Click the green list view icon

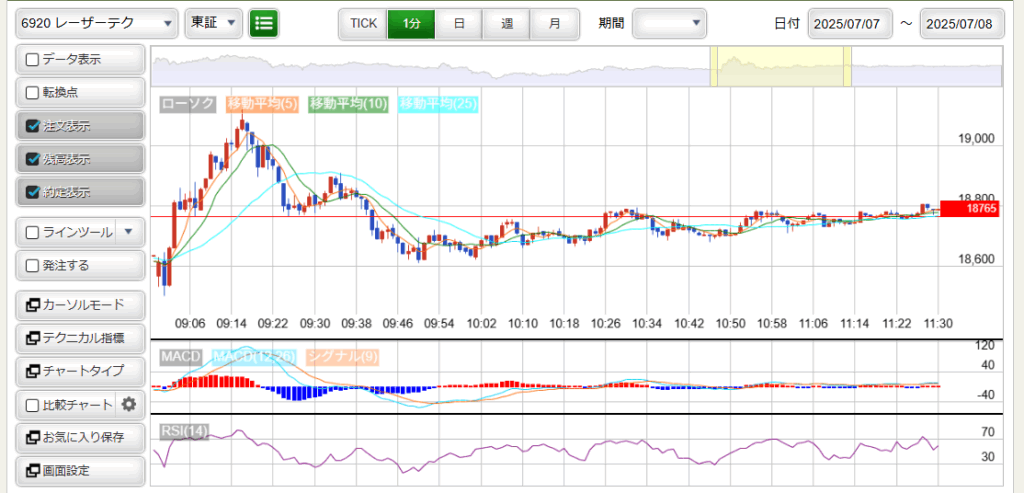(x=264, y=24)
